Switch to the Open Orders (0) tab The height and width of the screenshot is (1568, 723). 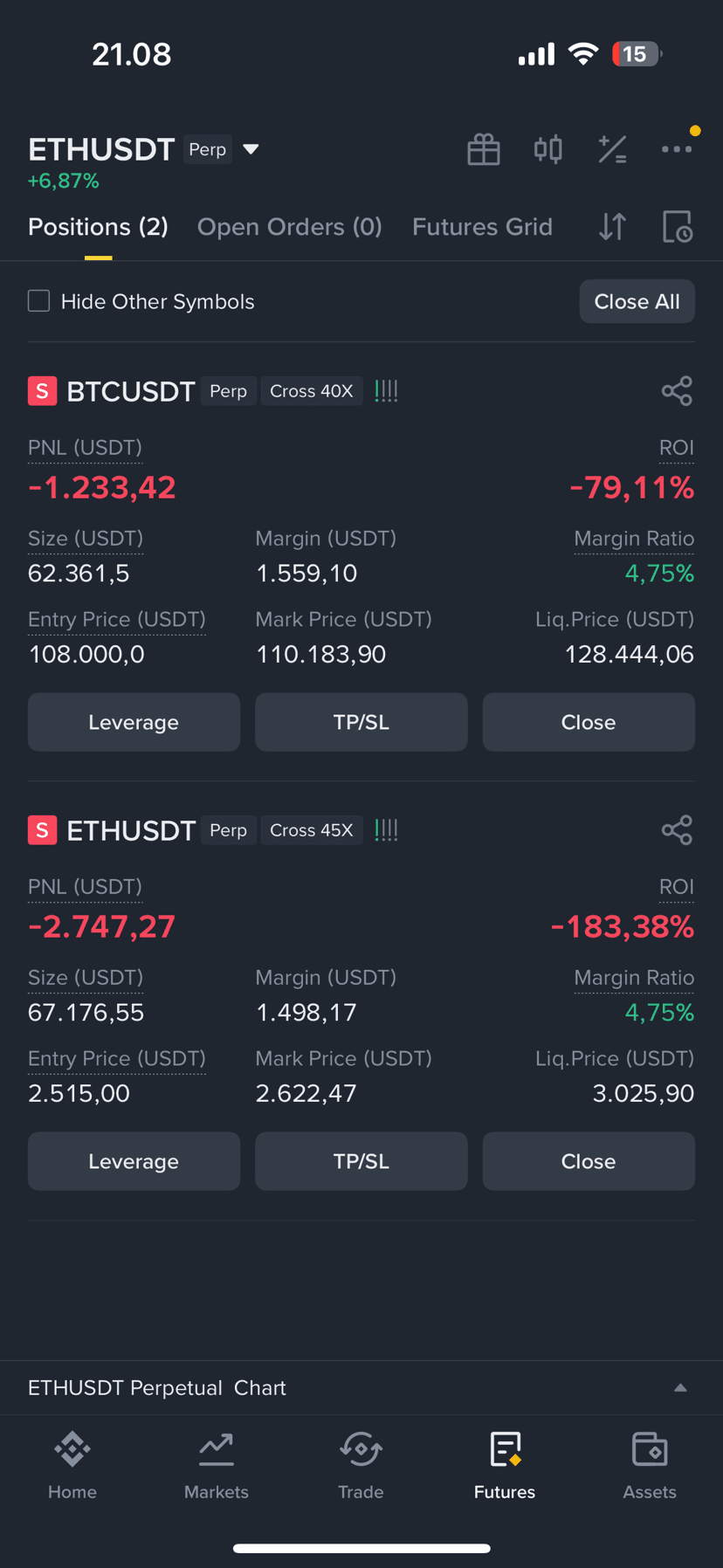[290, 227]
